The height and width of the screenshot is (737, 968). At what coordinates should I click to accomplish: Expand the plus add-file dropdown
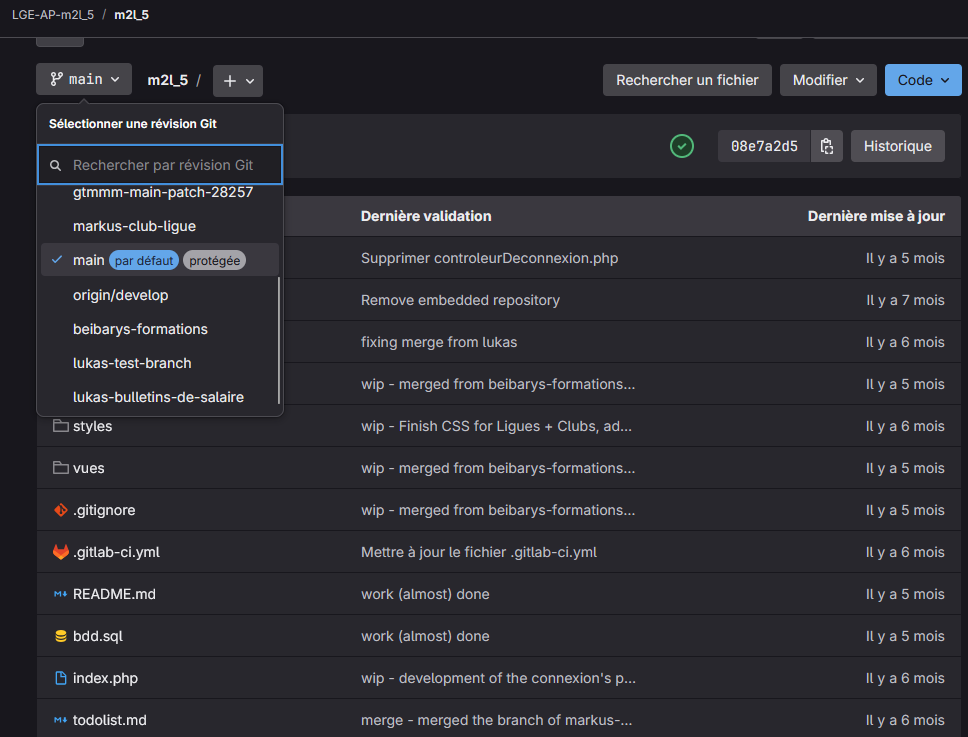pos(238,80)
